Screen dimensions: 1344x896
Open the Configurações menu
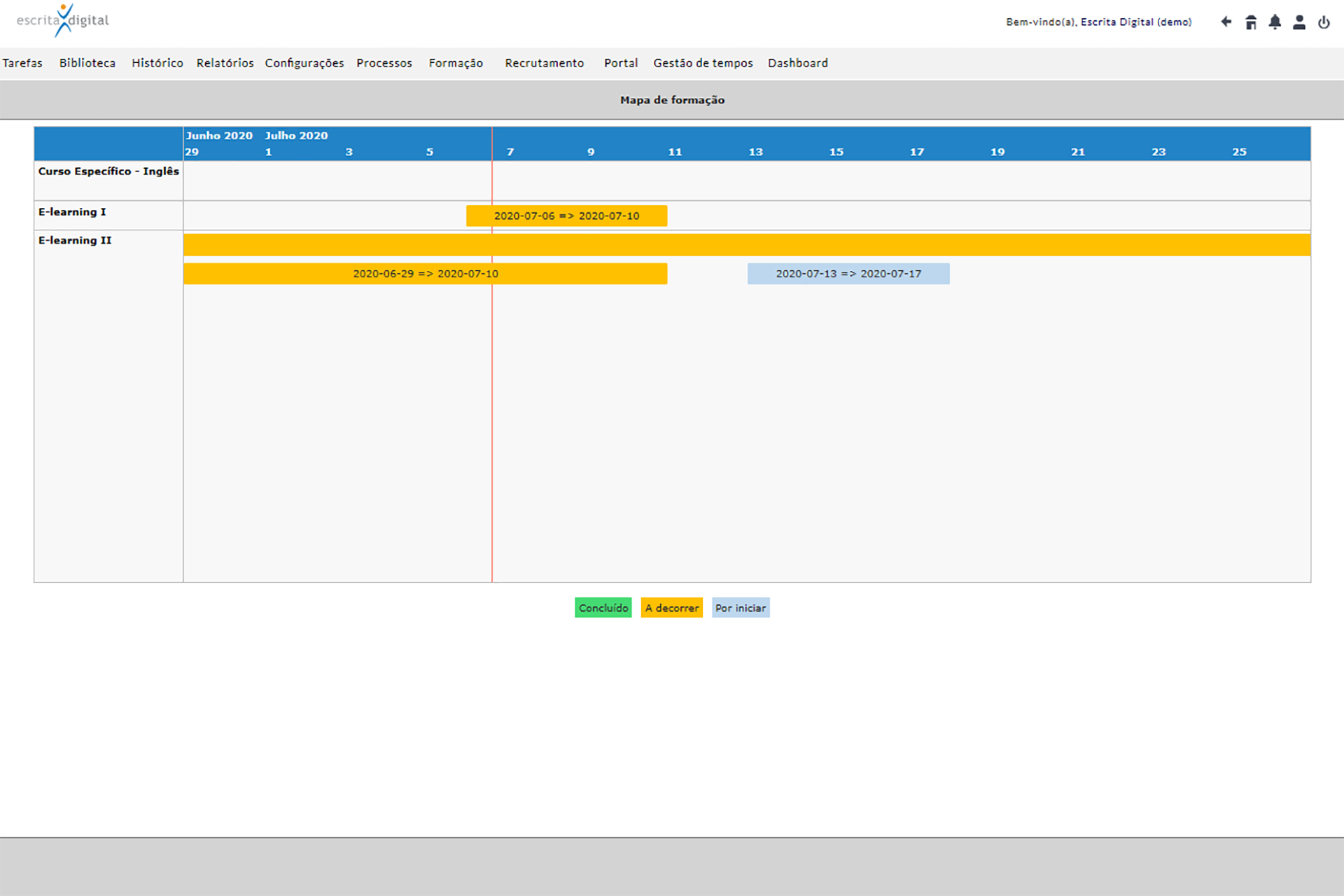(x=304, y=63)
